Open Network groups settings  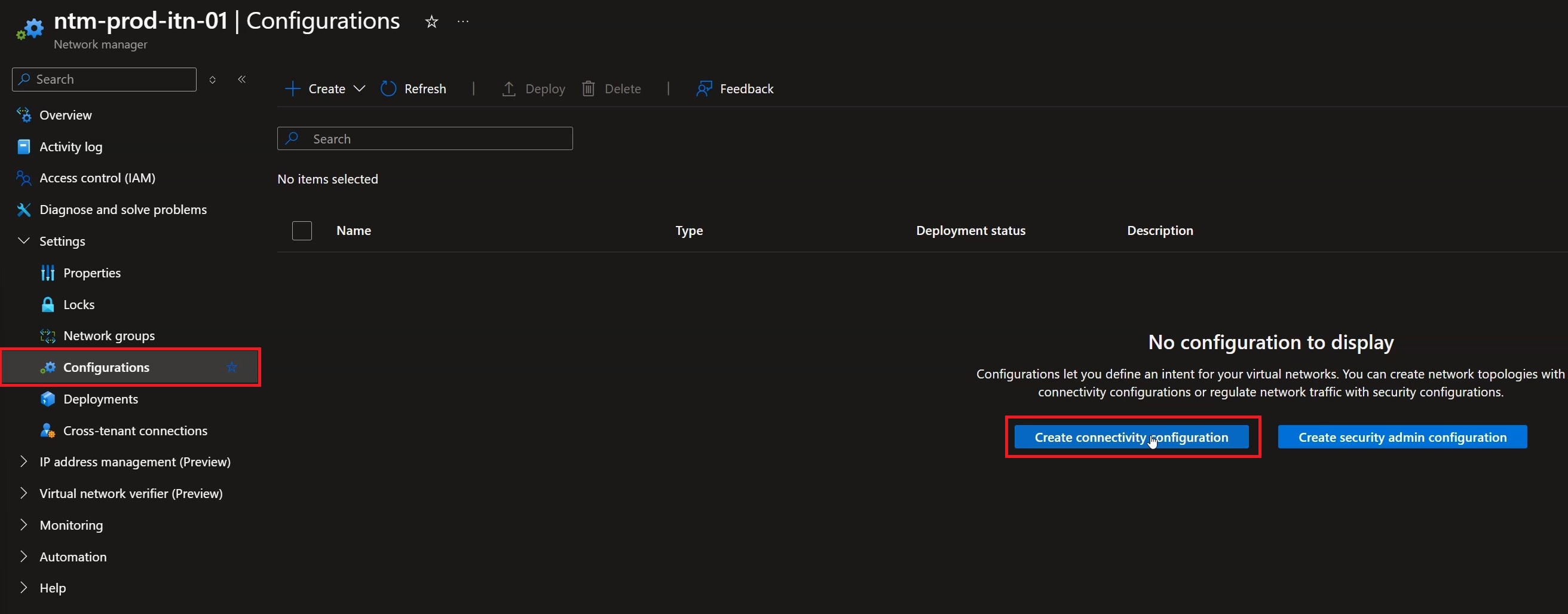(109, 336)
